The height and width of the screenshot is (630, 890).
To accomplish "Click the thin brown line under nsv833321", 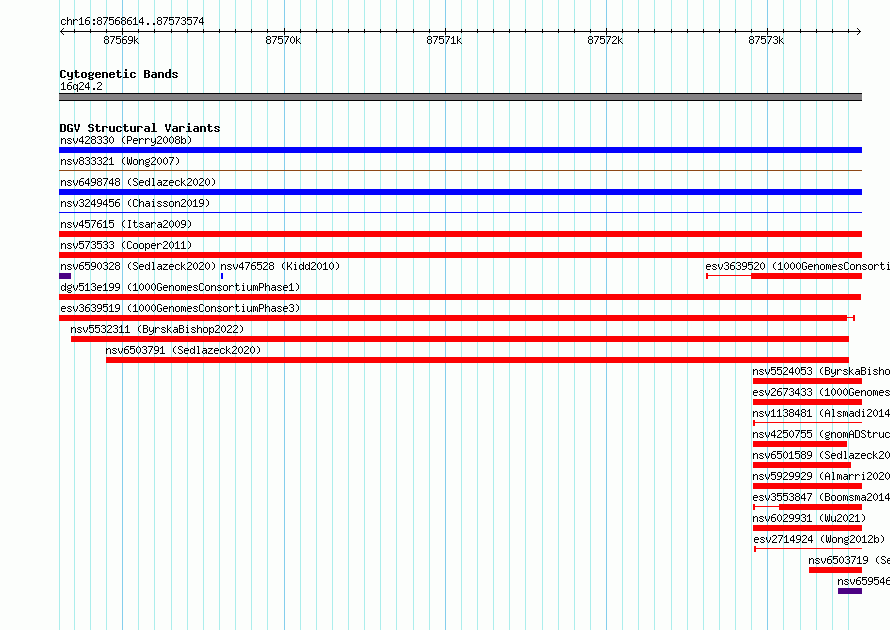I will point(460,170).
